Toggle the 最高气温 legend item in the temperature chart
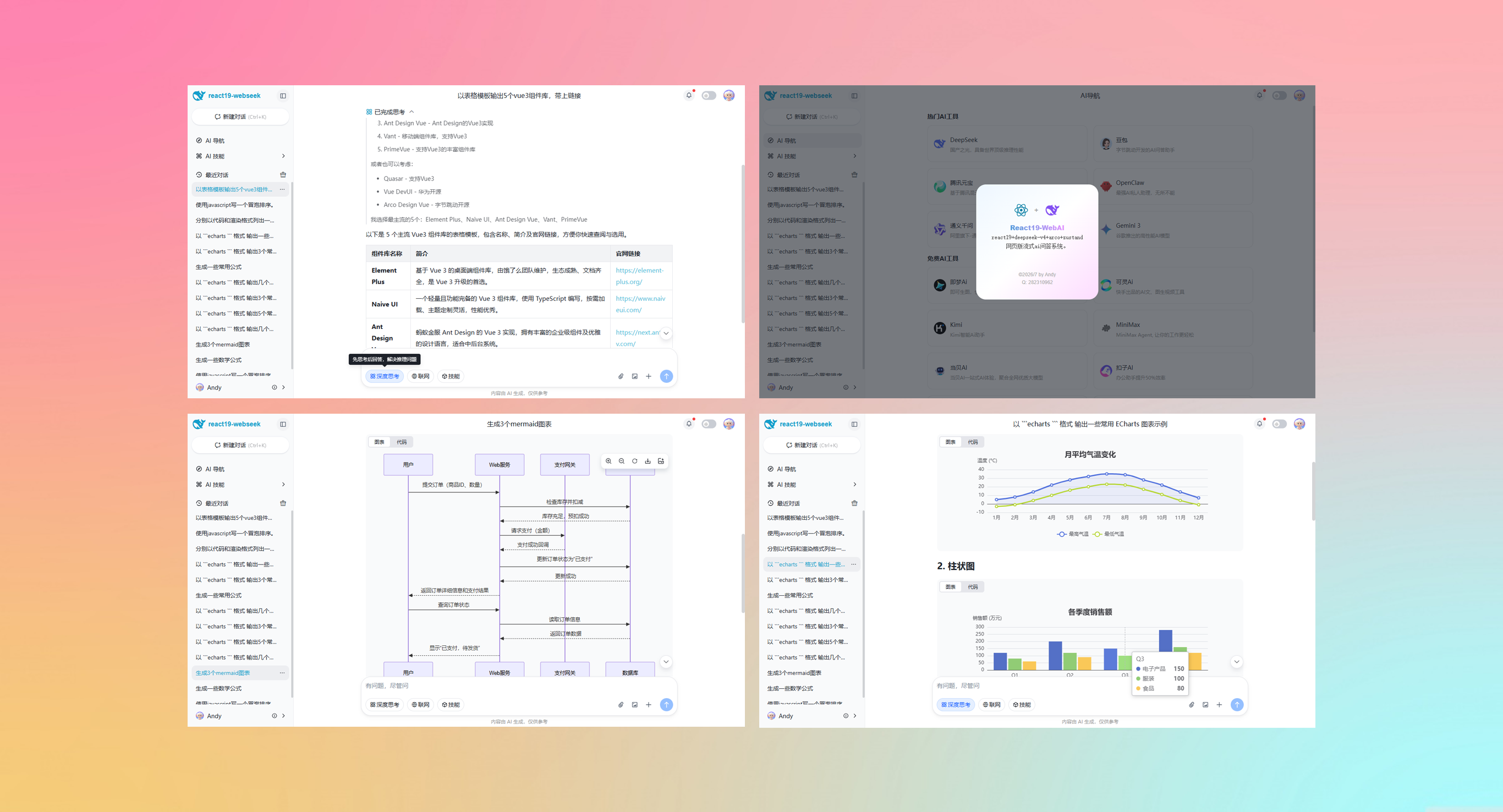 click(1072, 534)
